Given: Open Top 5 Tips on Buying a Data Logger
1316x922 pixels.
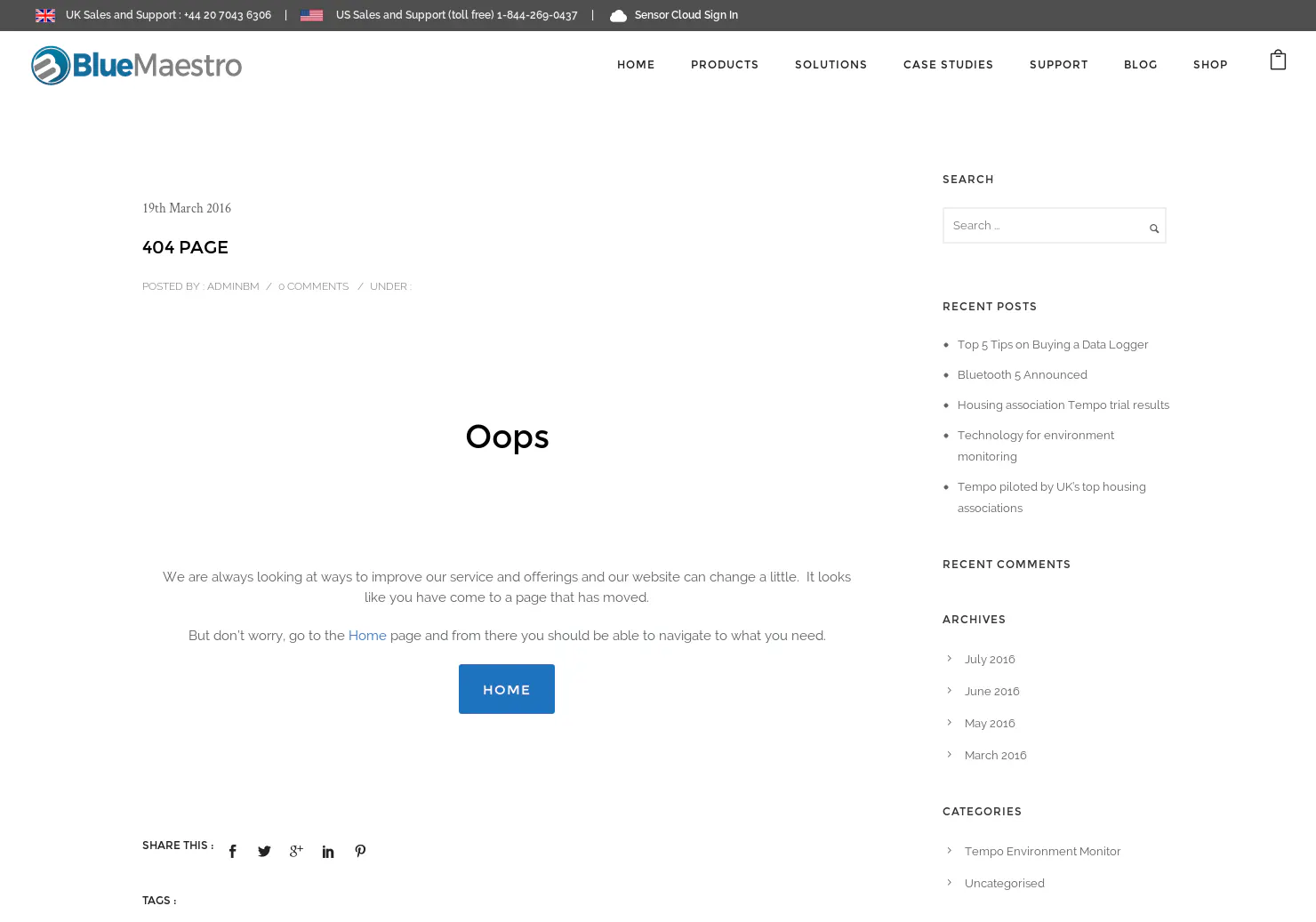Looking at the screenshot, I should point(1053,345).
